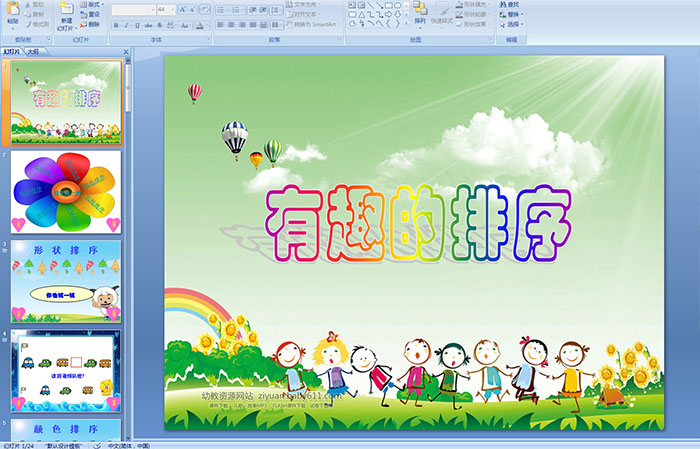Screen dimensions: 700x449
Task: Toggle strikethrough formatting
Action: click(149, 25)
